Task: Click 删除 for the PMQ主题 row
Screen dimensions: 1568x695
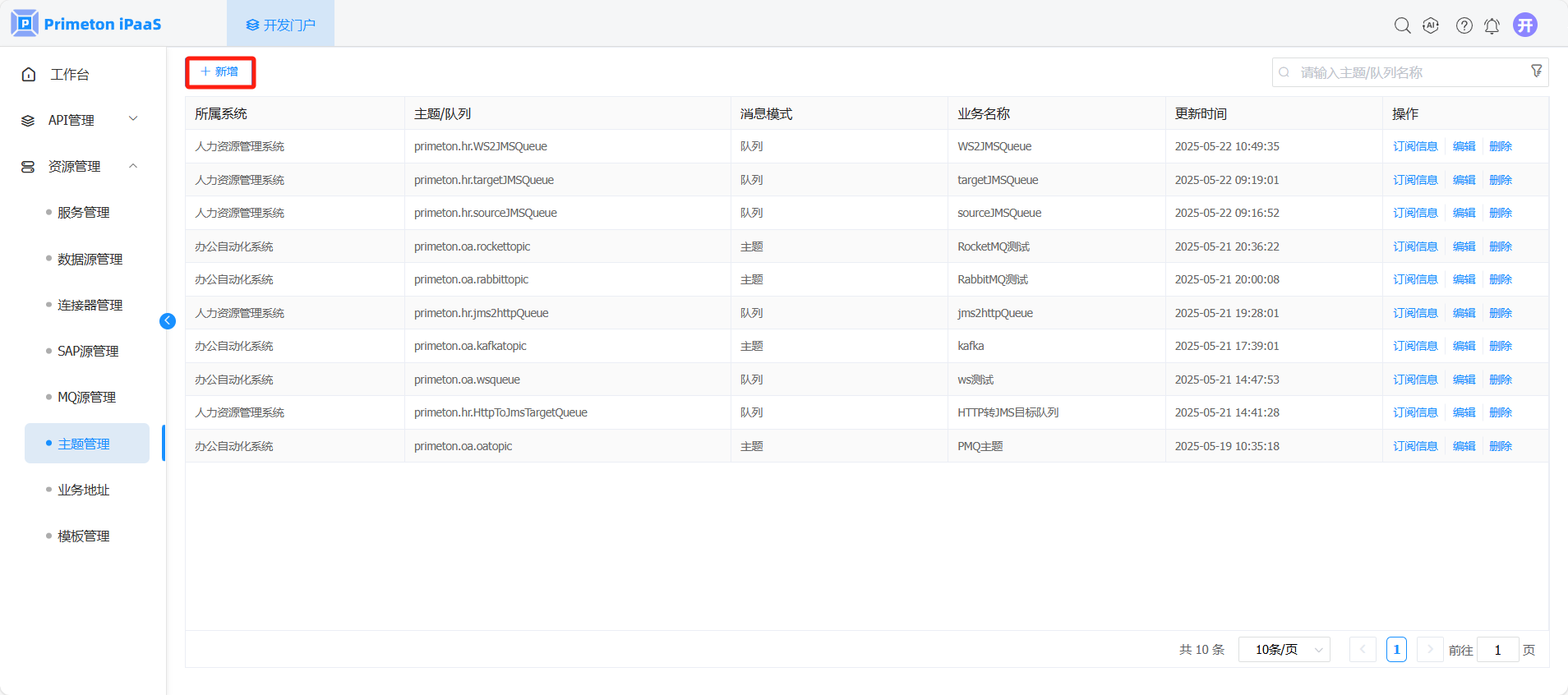Action: [x=1500, y=446]
